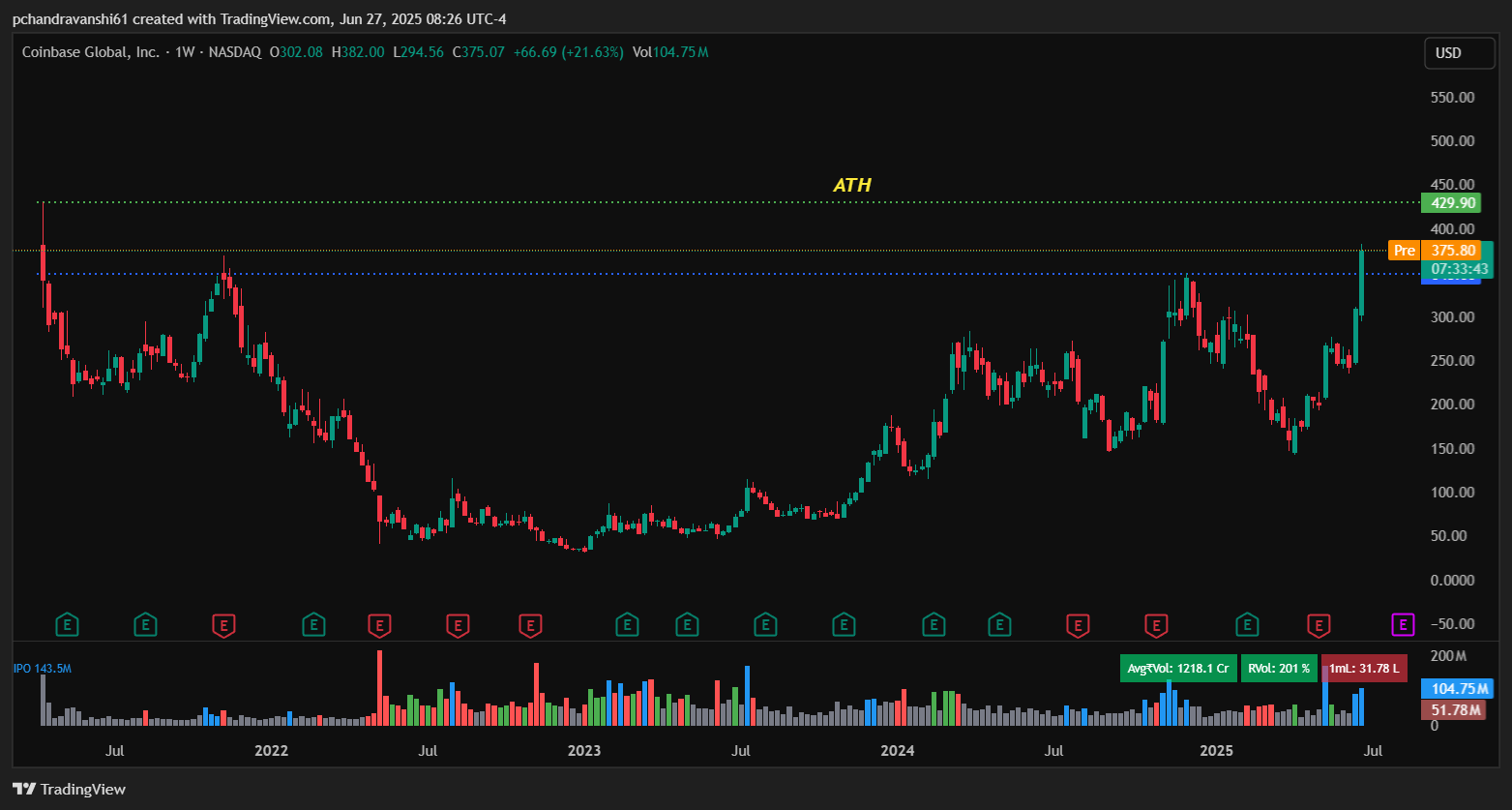Screen dimensions: 1512x810
Task: Click the NASDAQ exchange label
Action: [235, 52]
